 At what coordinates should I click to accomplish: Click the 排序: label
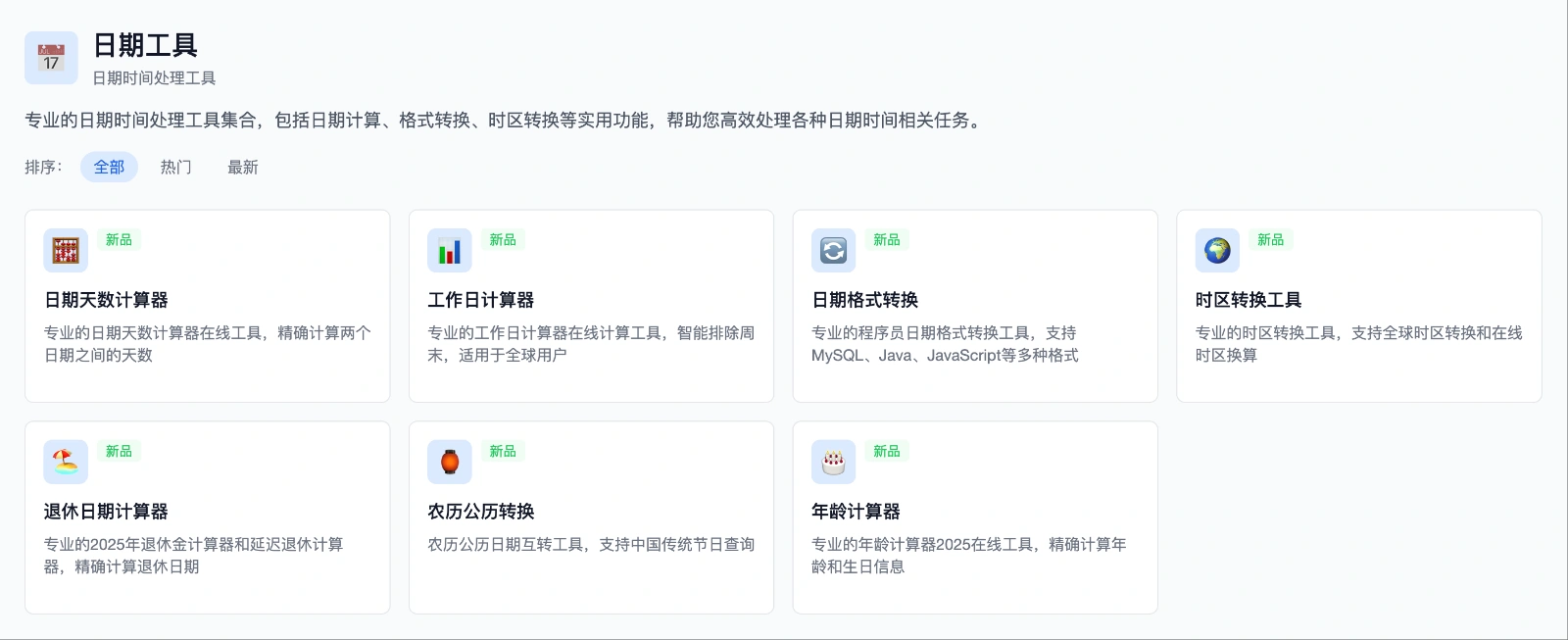[43, 168]
